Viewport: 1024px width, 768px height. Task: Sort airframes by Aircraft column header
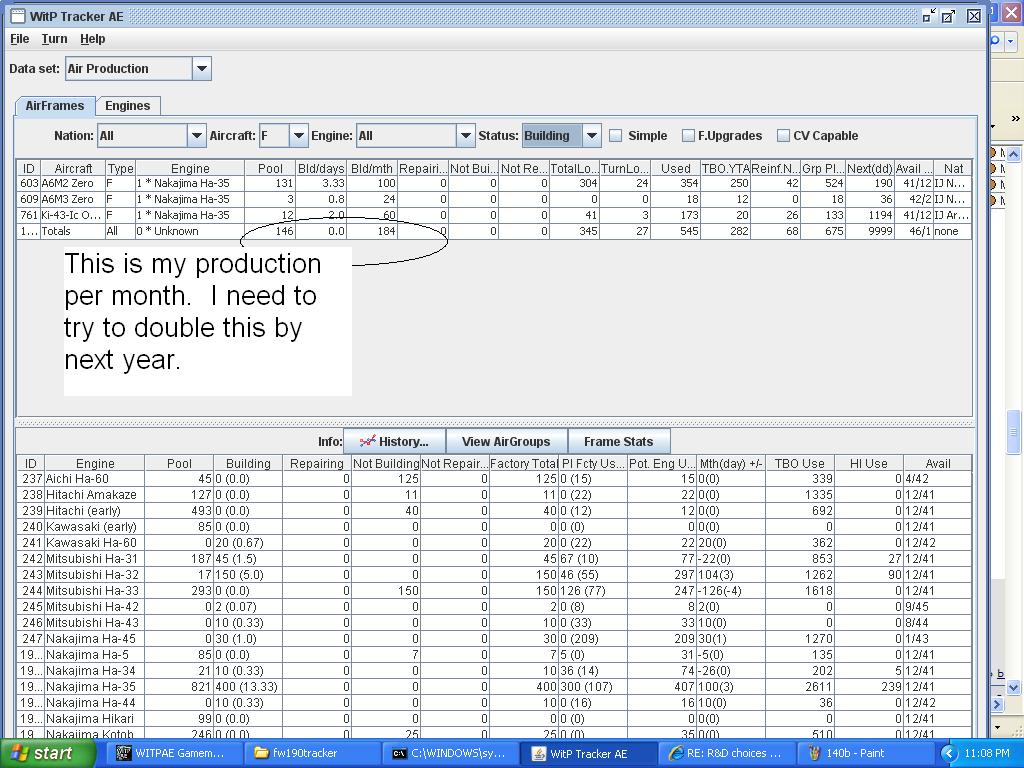pyautogui.click(x=73, y=168)
